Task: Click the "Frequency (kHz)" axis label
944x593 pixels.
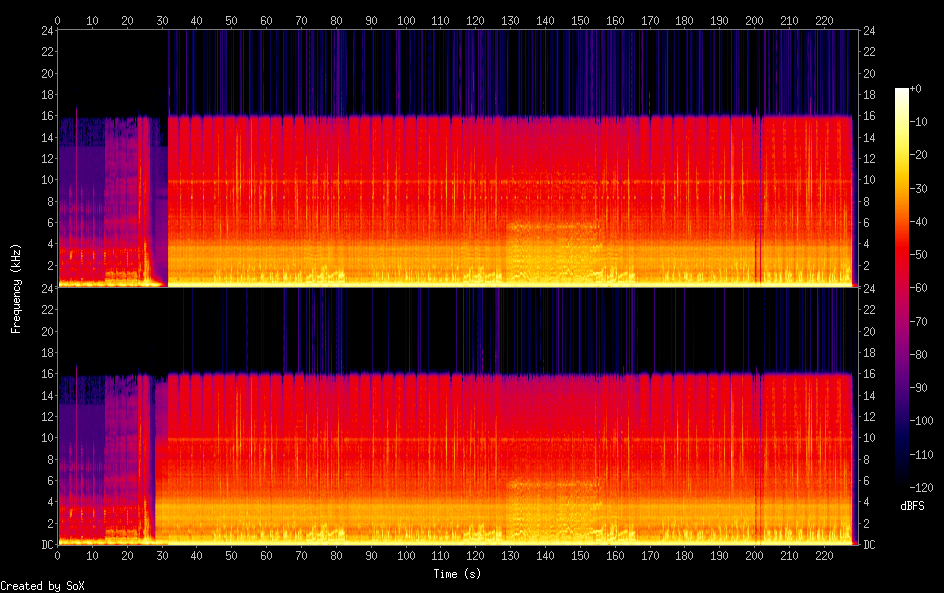Action: [x=16, y=288]
